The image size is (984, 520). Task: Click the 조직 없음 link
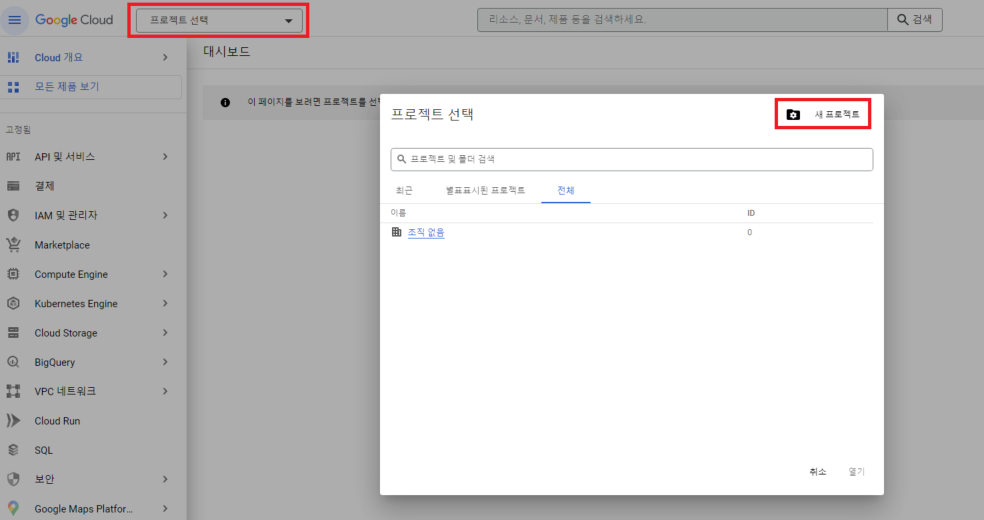(x=426, y=233)
